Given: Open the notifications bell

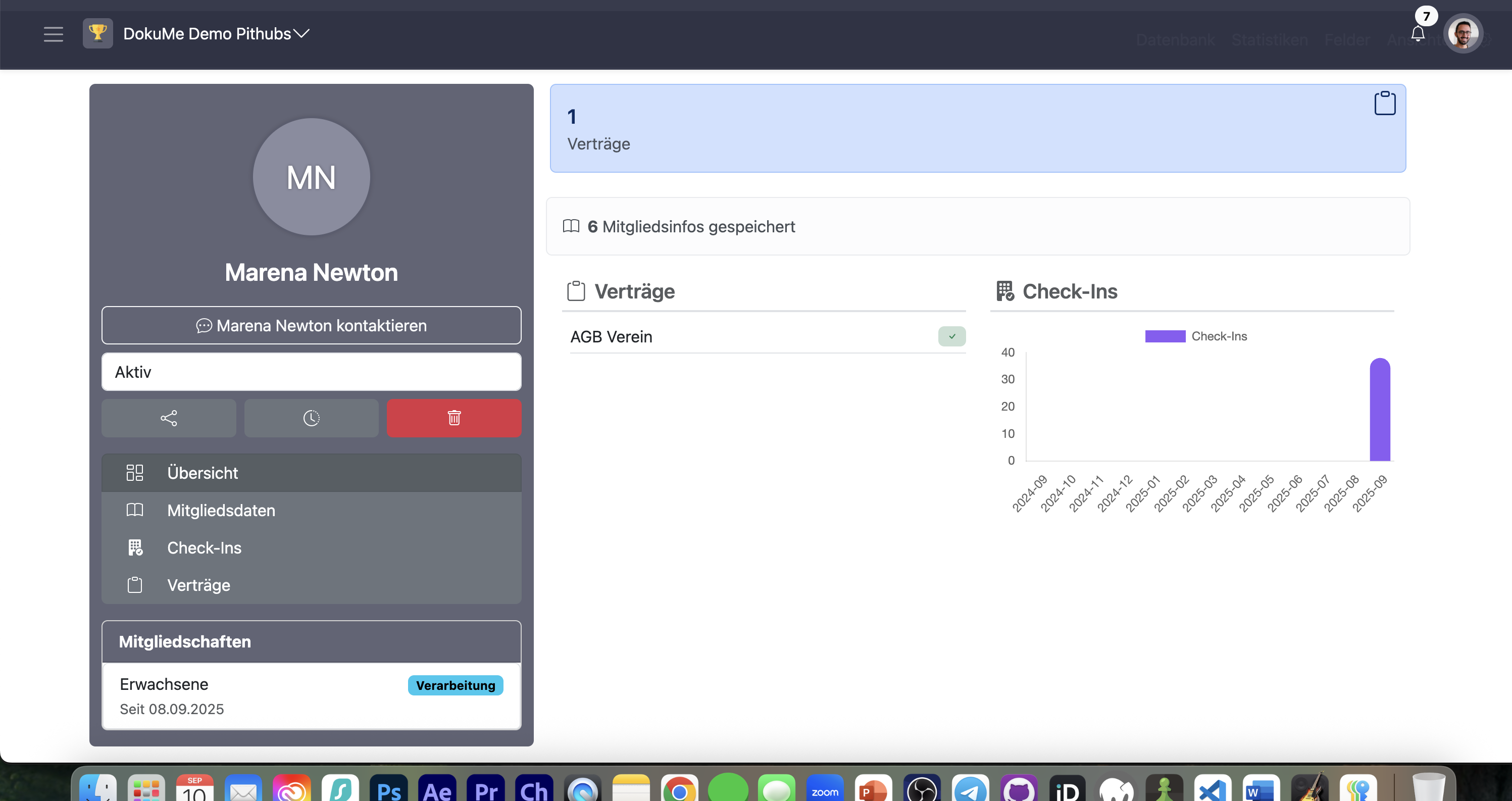Looking at the screenshot, I should (1418, 34).
